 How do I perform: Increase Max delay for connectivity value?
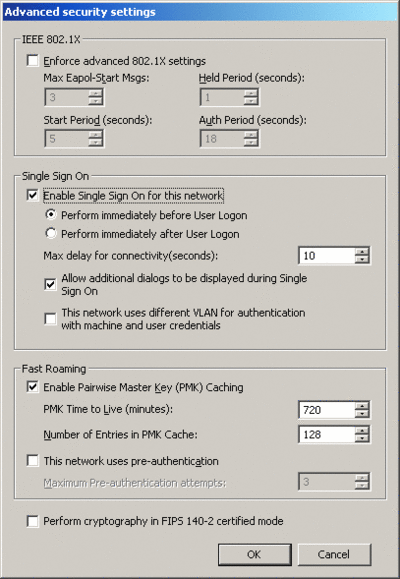click(x=362, y=252)
